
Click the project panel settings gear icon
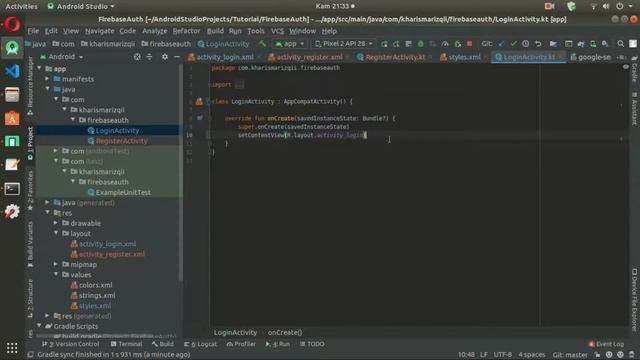[x=164, y=57]
